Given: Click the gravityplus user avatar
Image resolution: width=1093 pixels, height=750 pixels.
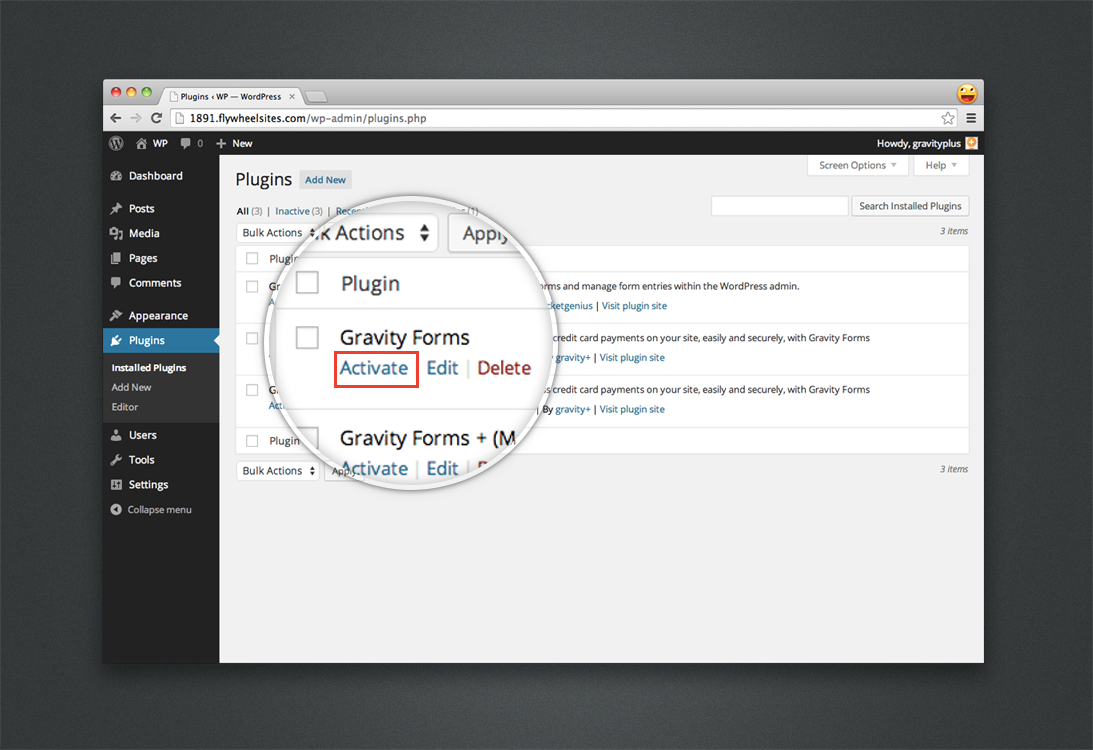Looking at the screenshot, I should click(972, 144).
